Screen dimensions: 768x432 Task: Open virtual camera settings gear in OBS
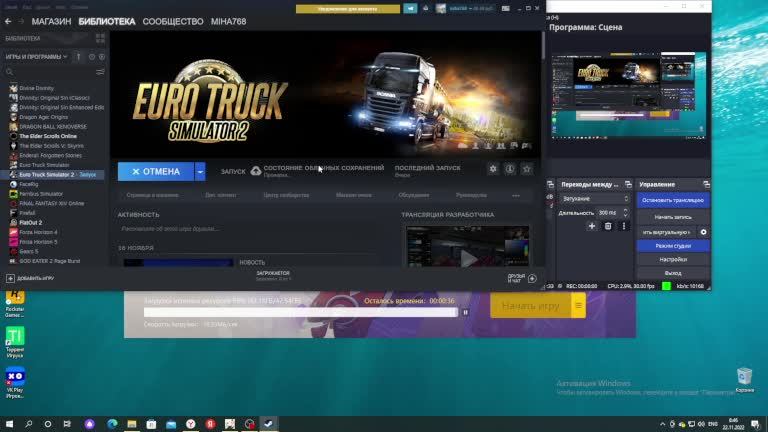pos(703,232)
